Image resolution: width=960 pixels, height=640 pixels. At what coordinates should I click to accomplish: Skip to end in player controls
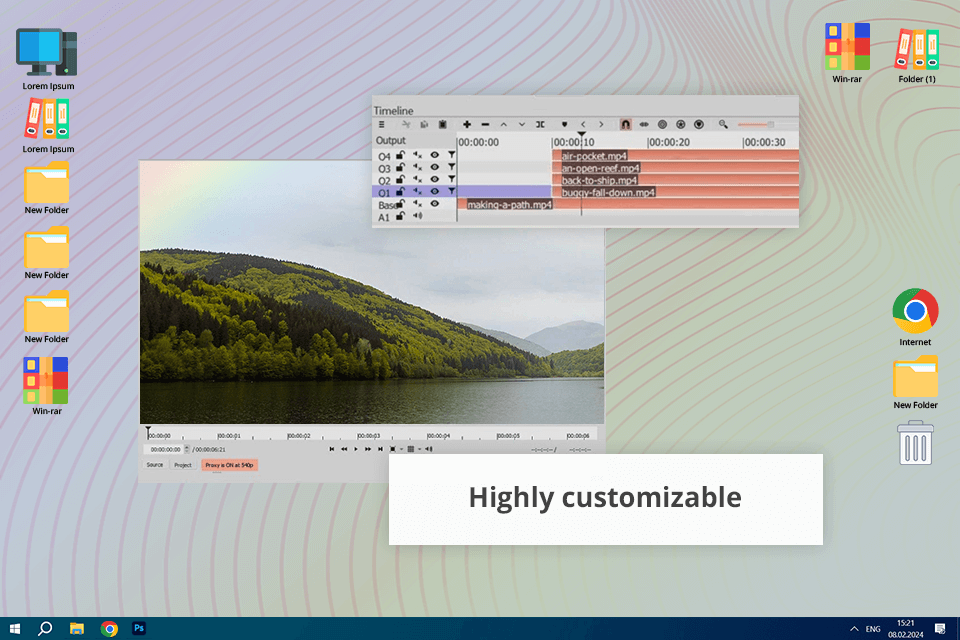click(380, 450)
